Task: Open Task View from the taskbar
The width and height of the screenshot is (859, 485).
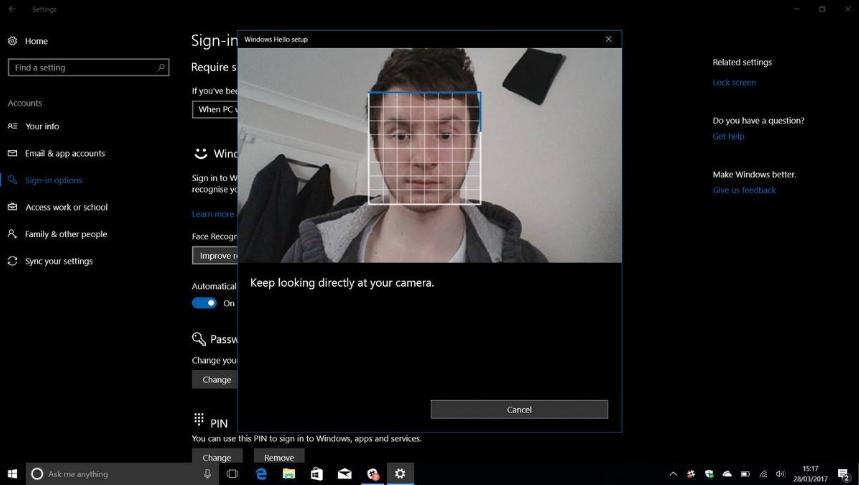Action: coord(232,474)
